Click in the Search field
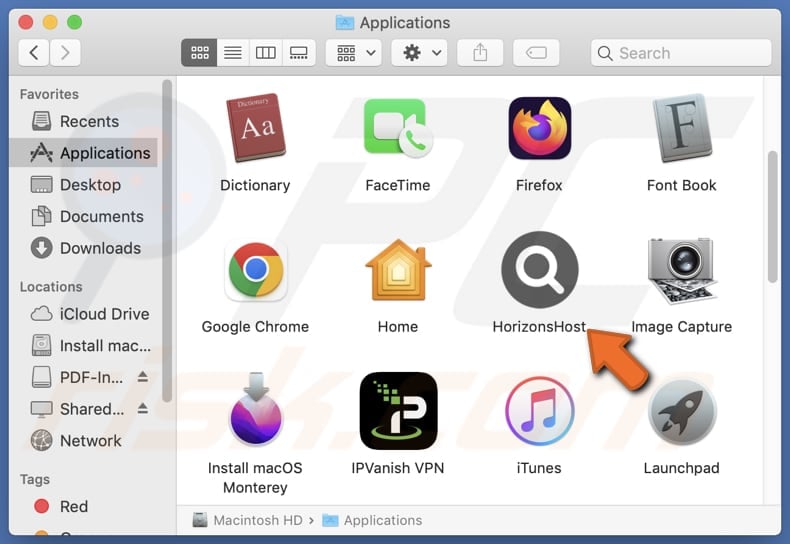Image resolution: width=790 pixels, height=544 pixels. pyautogui.click(x=681, y=53)
